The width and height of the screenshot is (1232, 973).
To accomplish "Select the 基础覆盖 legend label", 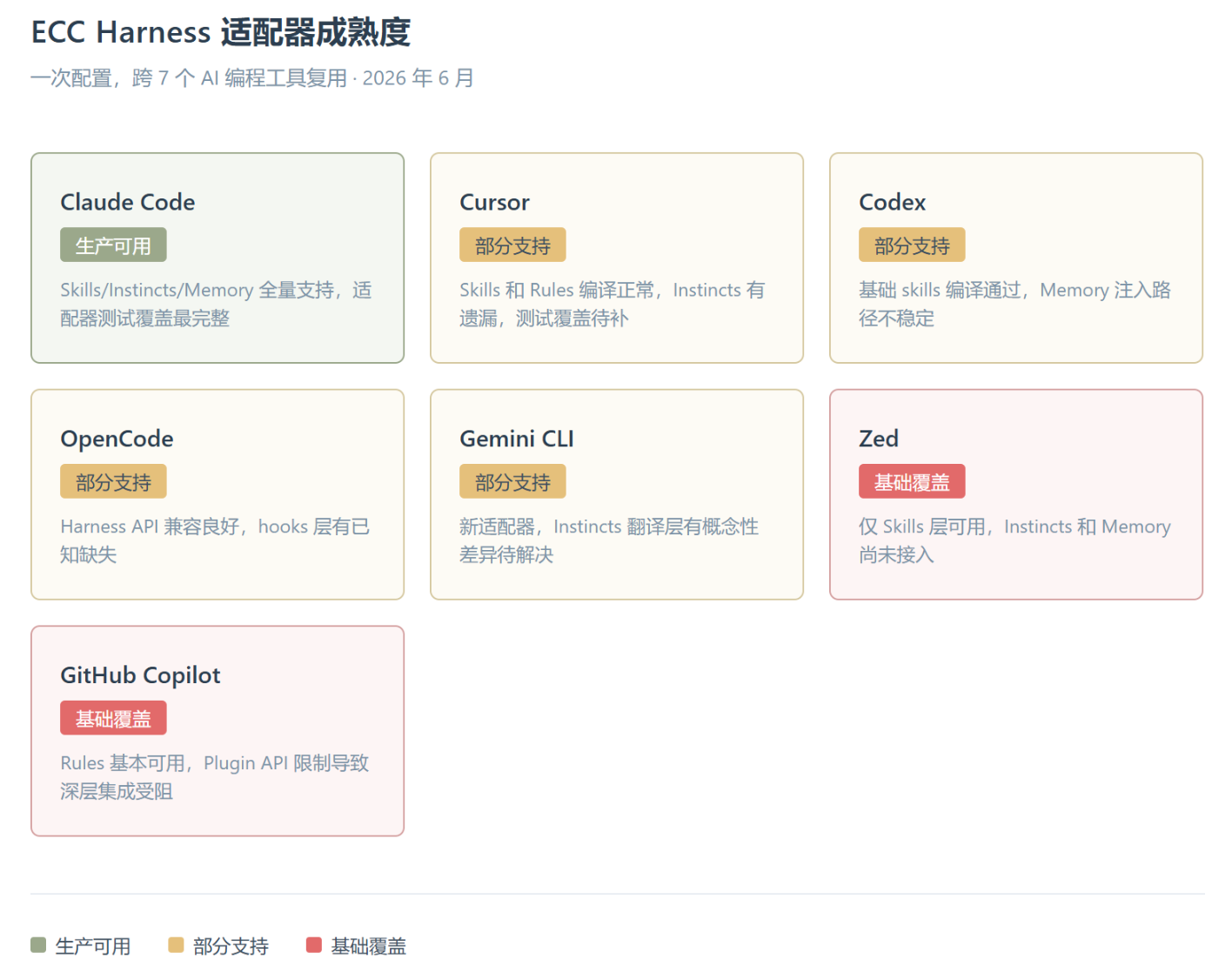I will click(369, 946).
